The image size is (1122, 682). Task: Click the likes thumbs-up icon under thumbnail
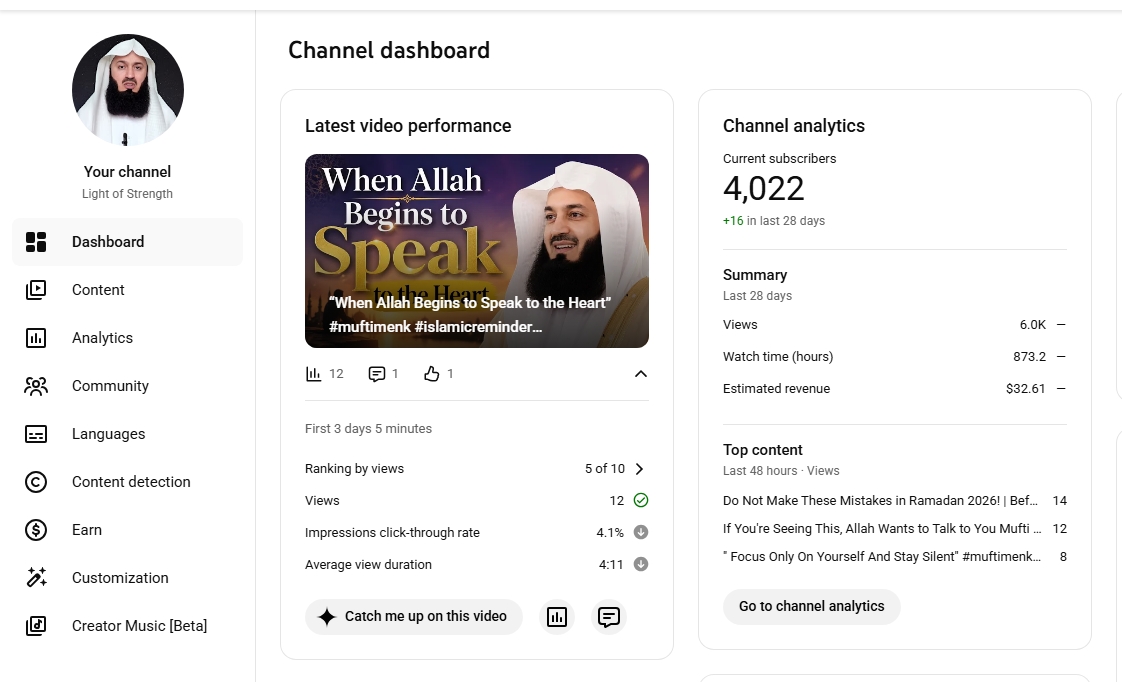point(431,374)
